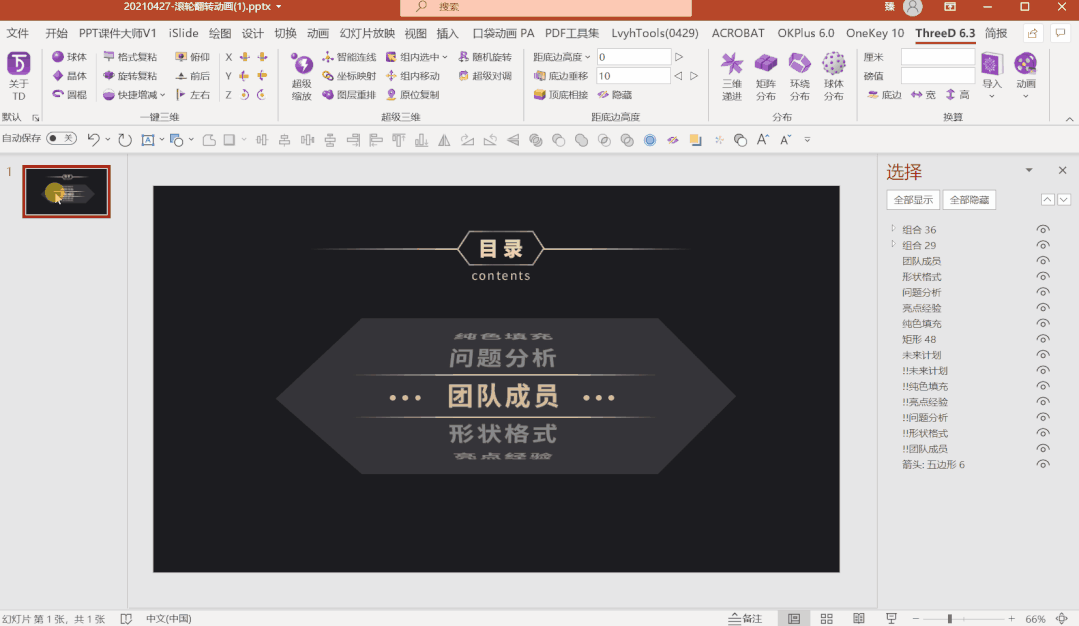Click 坐标映射 coordinate mapping tool
1079x626 pixels.
pyautogui.click(x=350, y=76)
